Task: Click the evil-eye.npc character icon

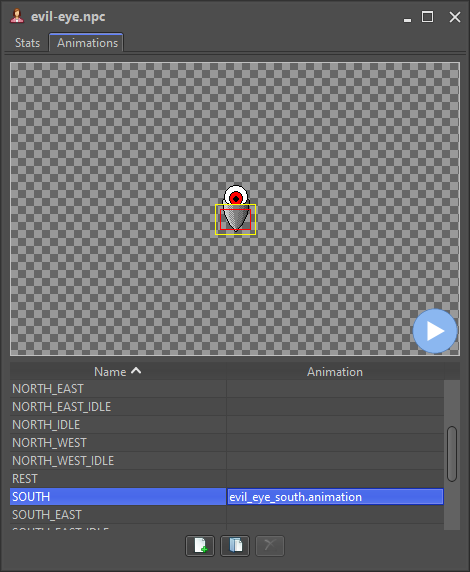Action: (17, 16)
